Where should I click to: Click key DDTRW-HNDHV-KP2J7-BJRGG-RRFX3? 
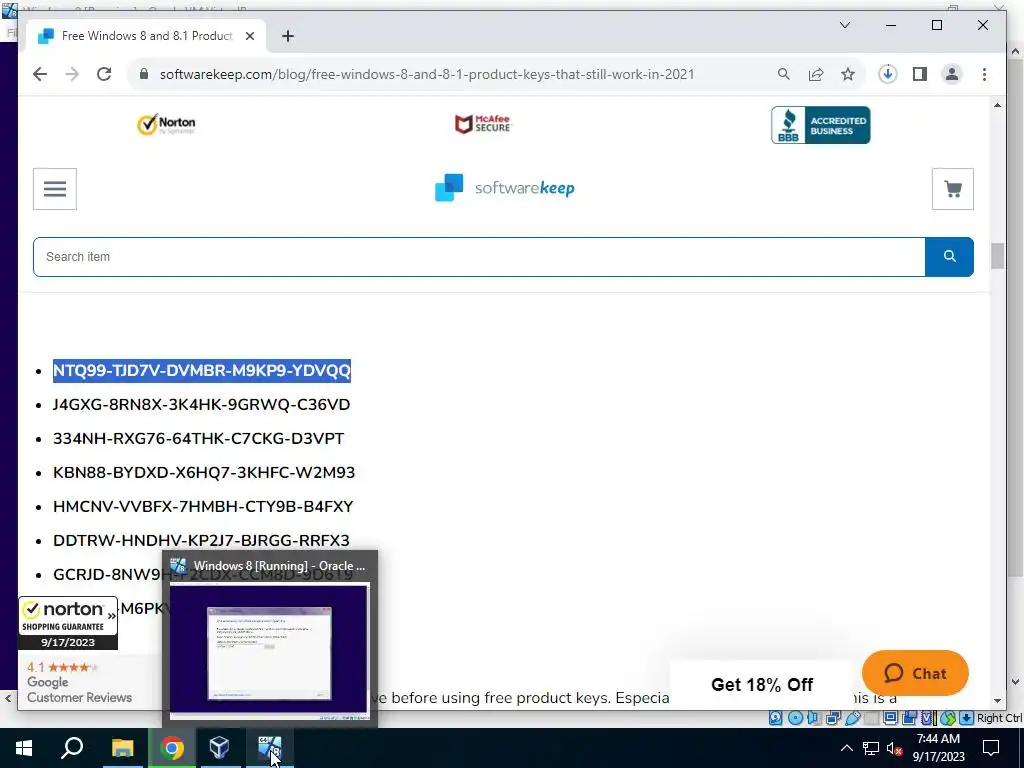coord(201,540)
